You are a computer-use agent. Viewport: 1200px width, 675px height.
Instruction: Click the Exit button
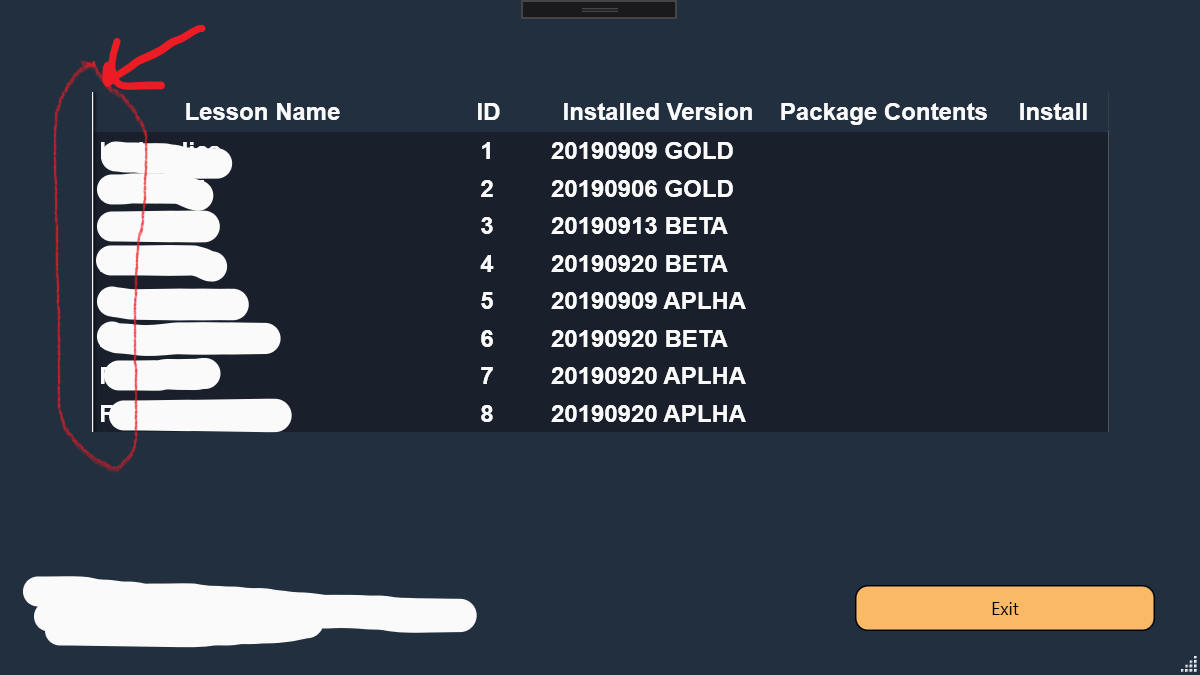pyautogui.click(x=1004, y=608)
